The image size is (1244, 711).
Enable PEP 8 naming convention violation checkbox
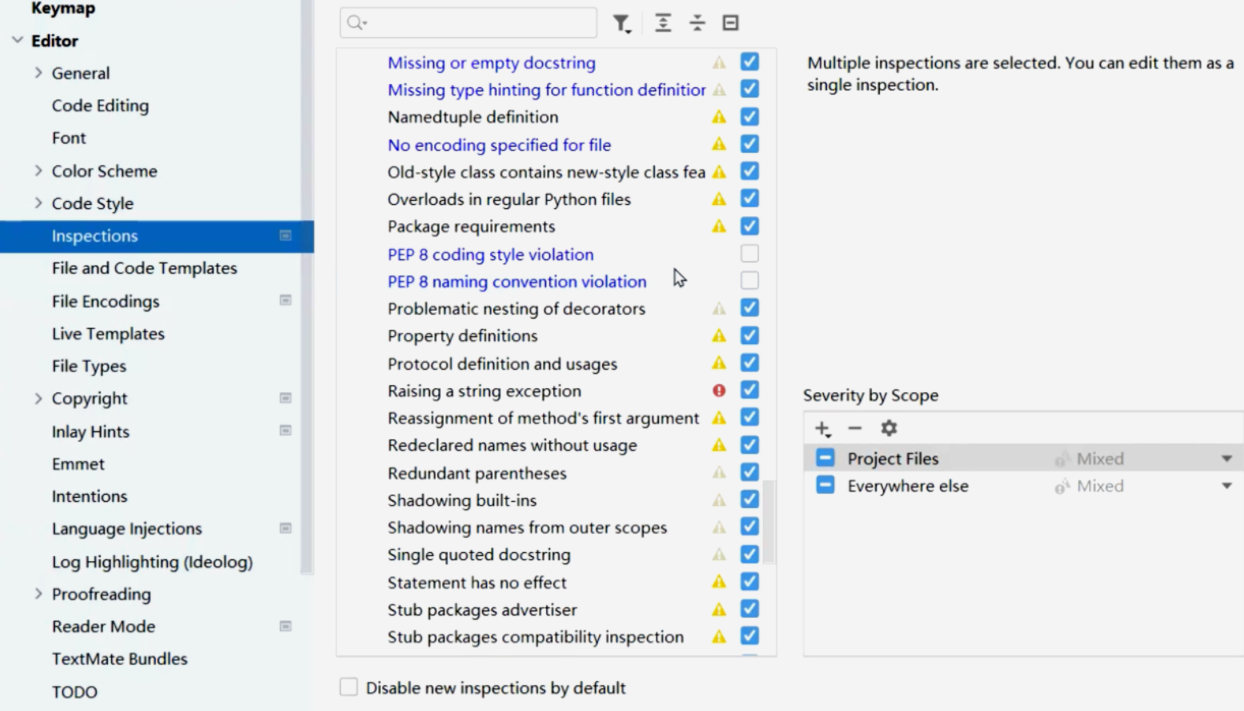pyautogui.click(x=749, y=281)
